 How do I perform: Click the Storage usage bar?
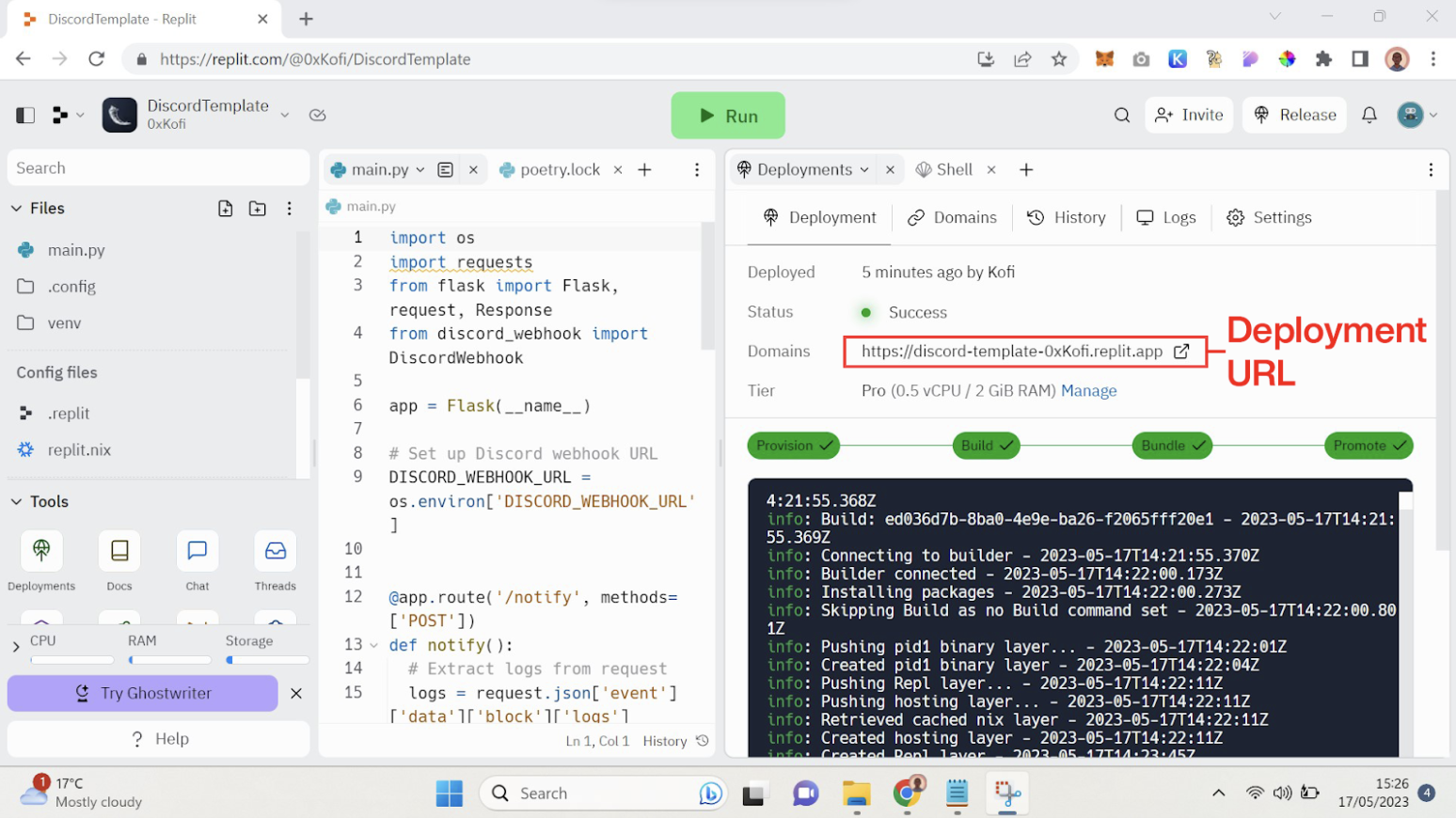[267, 660]
